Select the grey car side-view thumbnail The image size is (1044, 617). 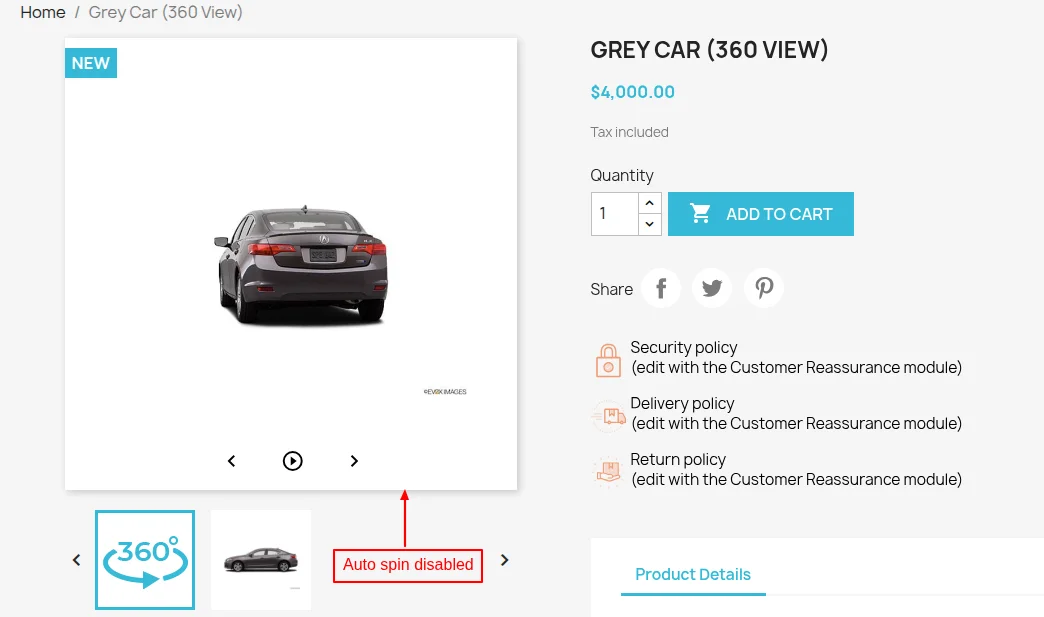[261, 560]
